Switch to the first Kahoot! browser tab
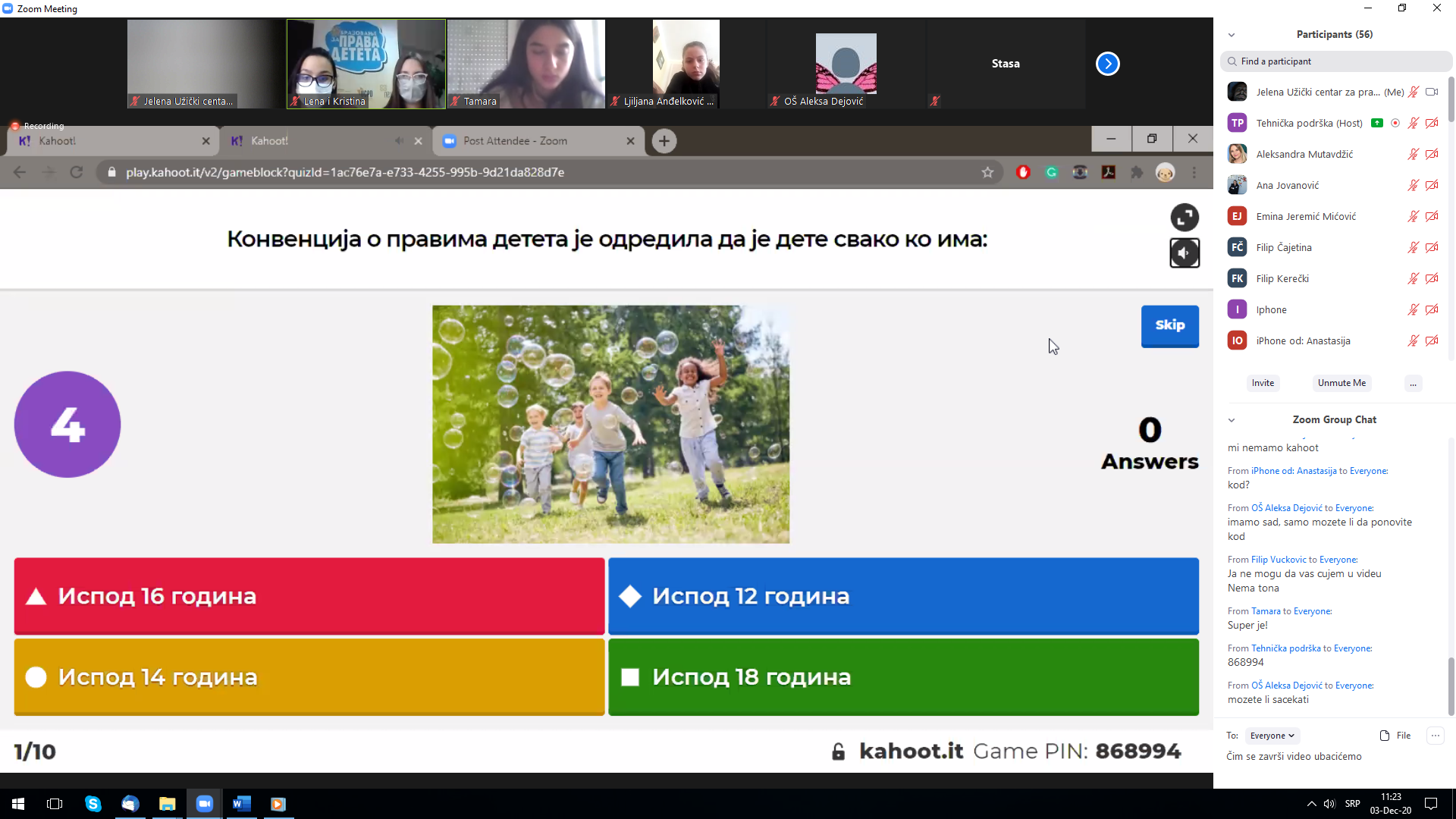The height and width of the screenshot is (819, 1456). coord(114,141)
